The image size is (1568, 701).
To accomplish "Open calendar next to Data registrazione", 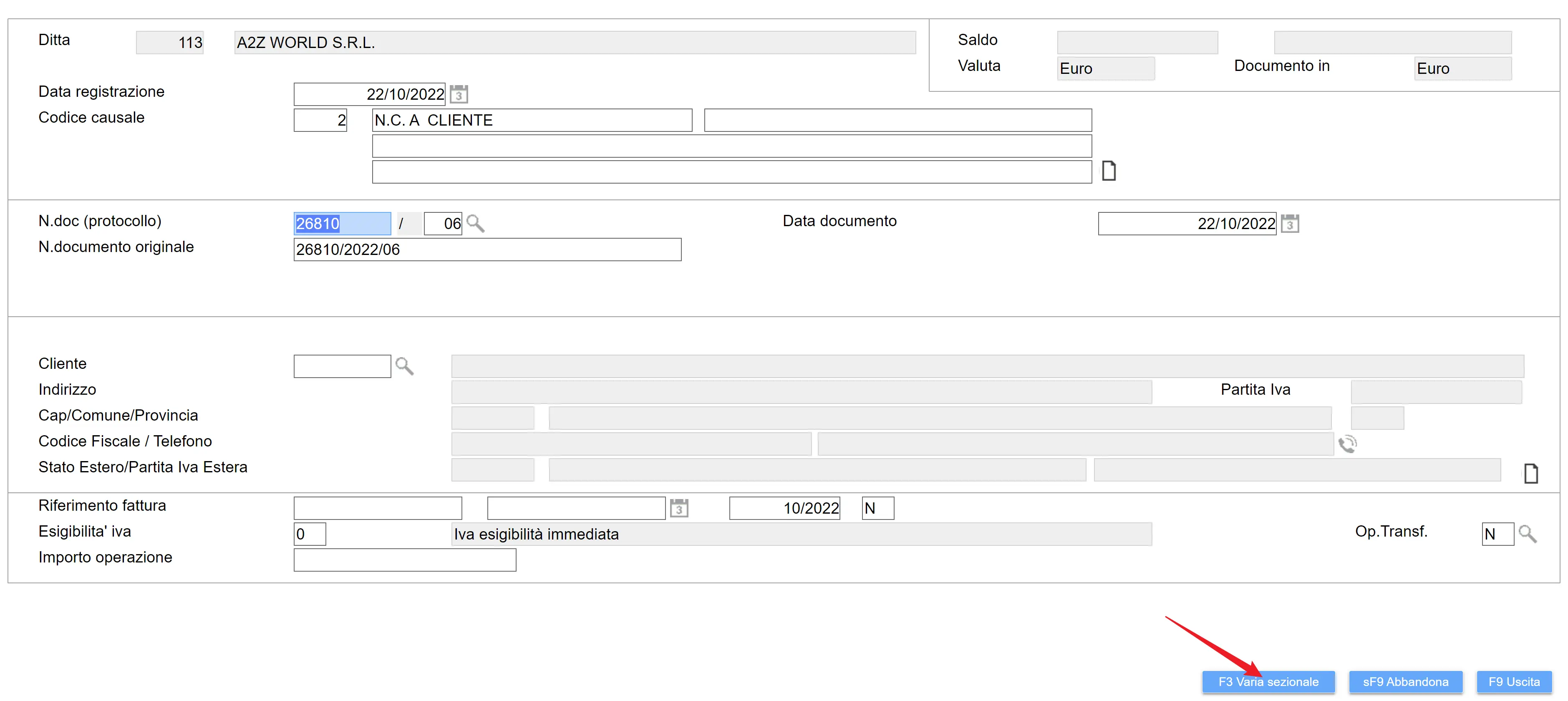I will tap(459, 94).
